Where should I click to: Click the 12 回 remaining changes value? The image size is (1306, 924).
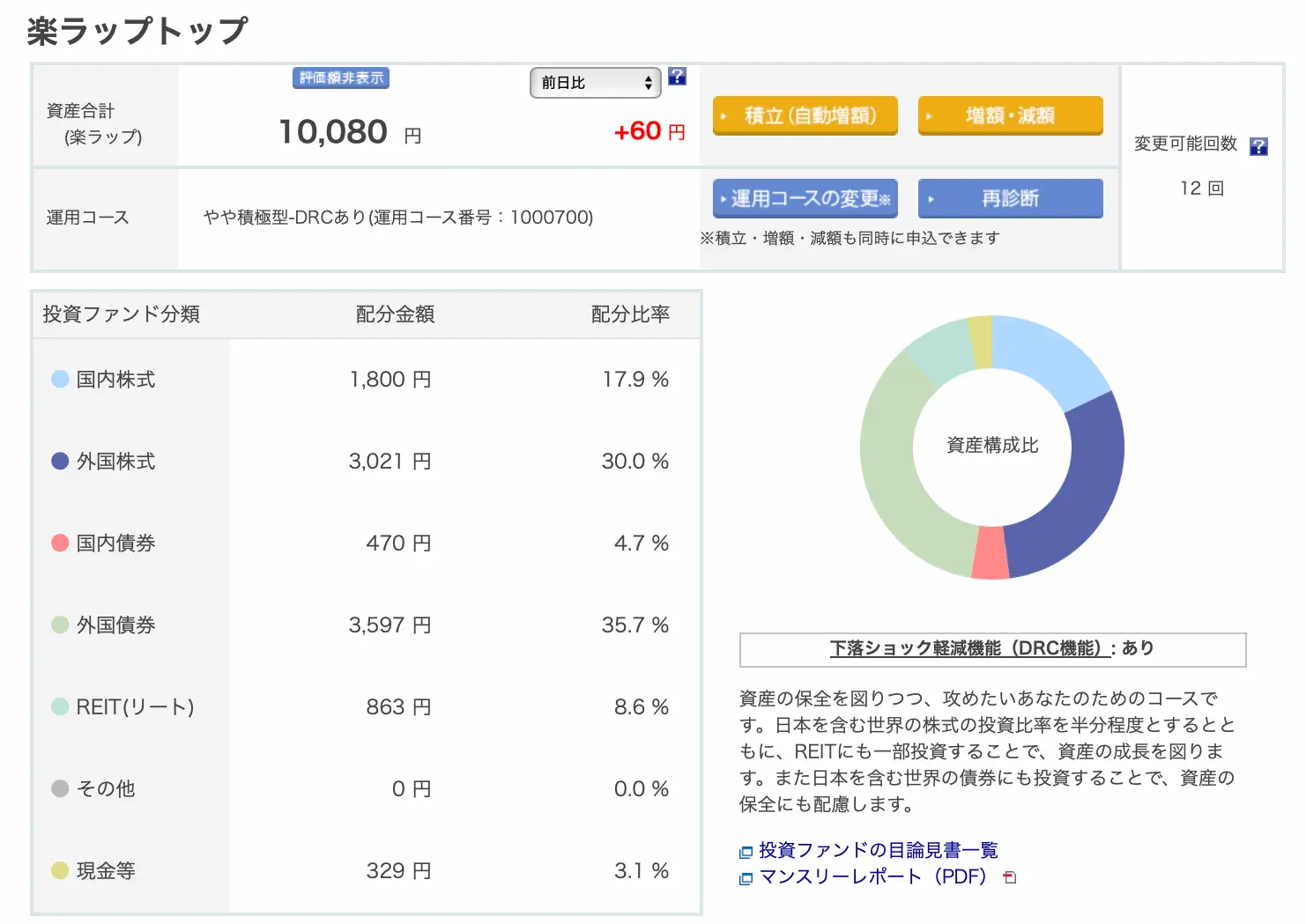(1202, 188)
